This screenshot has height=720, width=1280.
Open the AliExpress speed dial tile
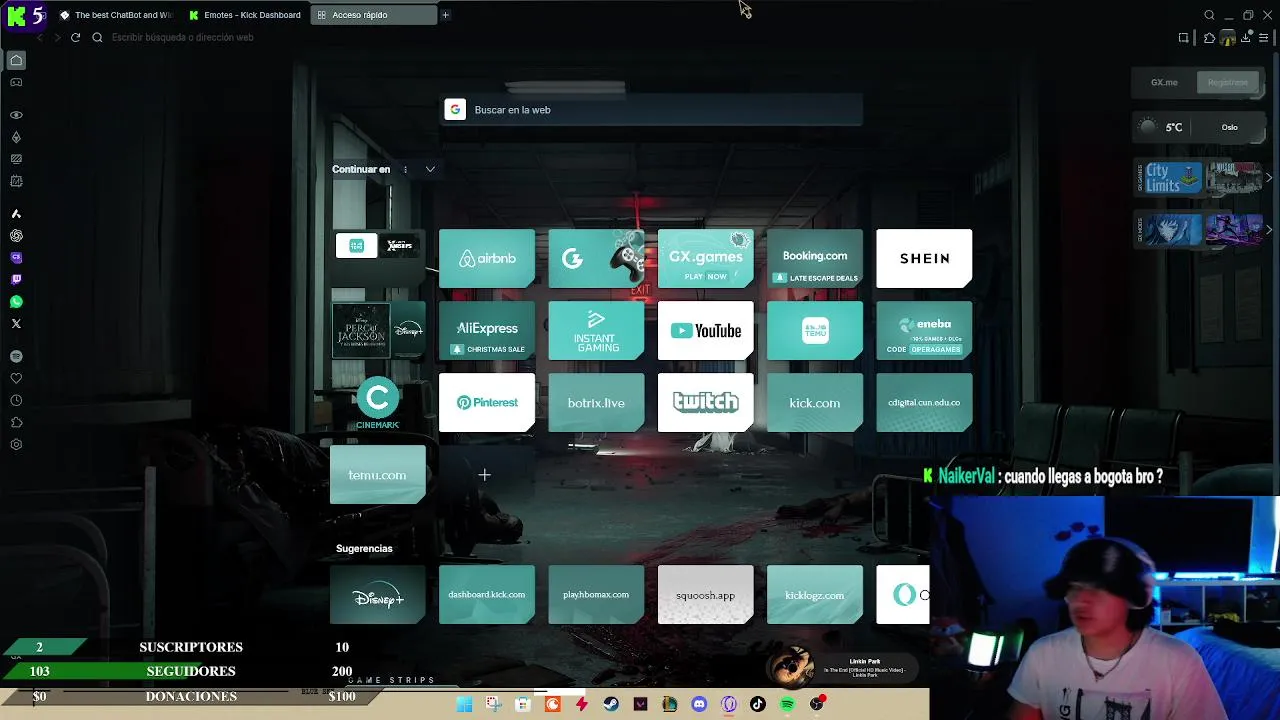(487, 330)
